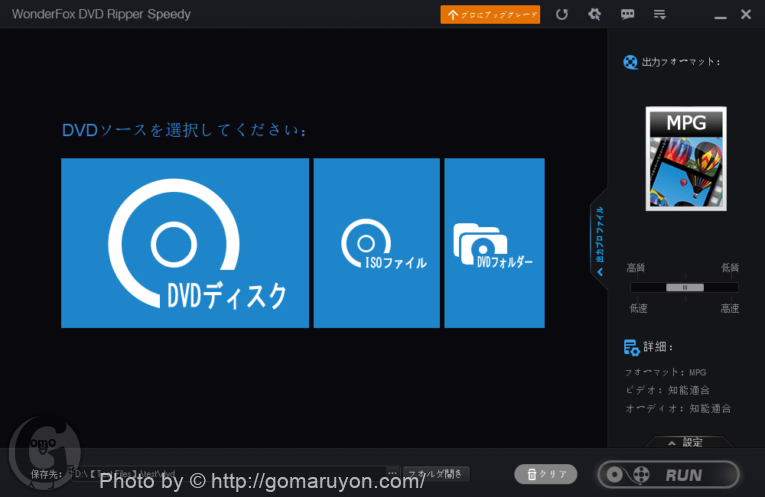This screenshot has height=497, width=765.
Task: Click the 低速 label below the slider
Action: (638, 308)
